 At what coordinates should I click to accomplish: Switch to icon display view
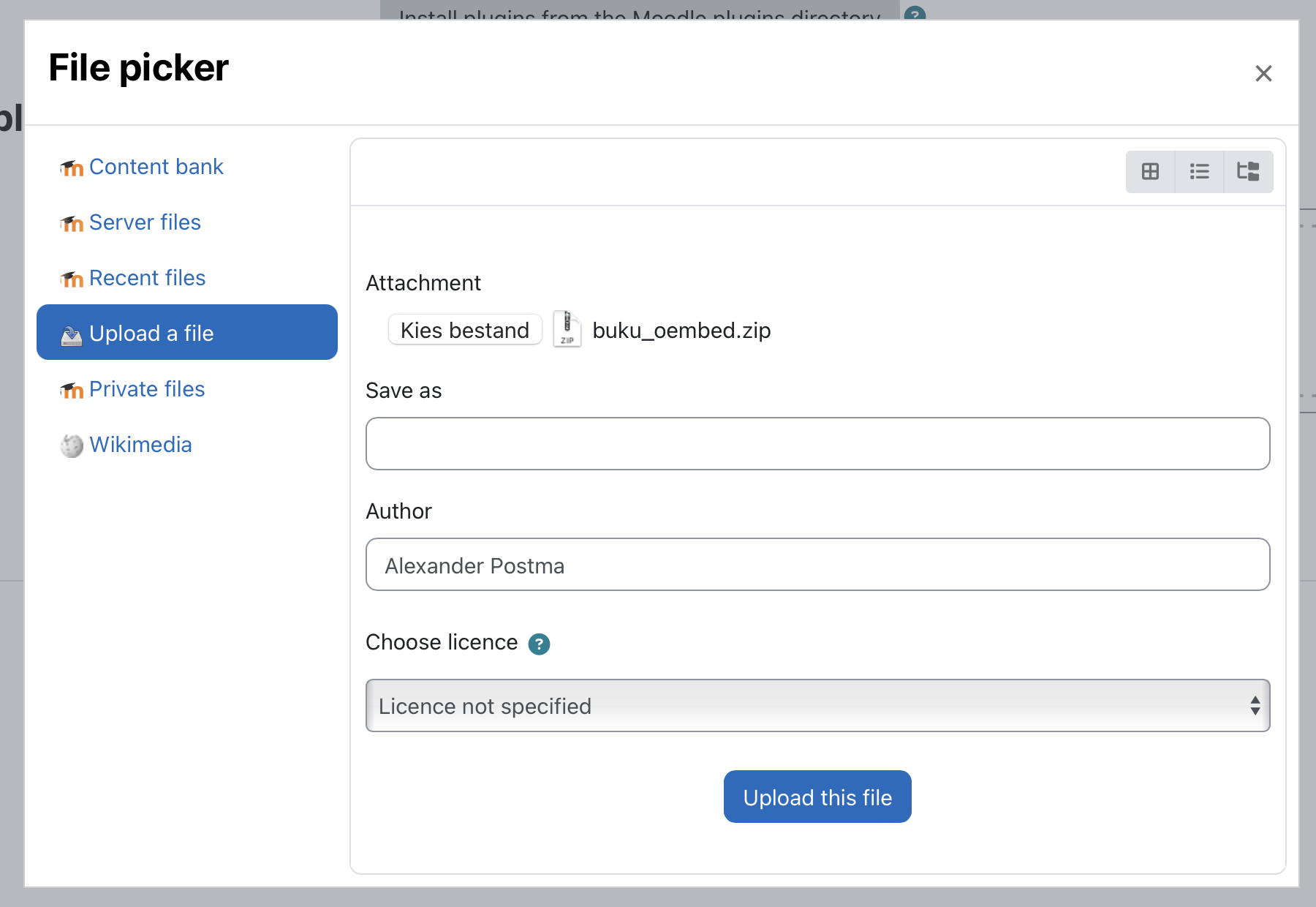pyautogui.click(x=1150, y=171)
